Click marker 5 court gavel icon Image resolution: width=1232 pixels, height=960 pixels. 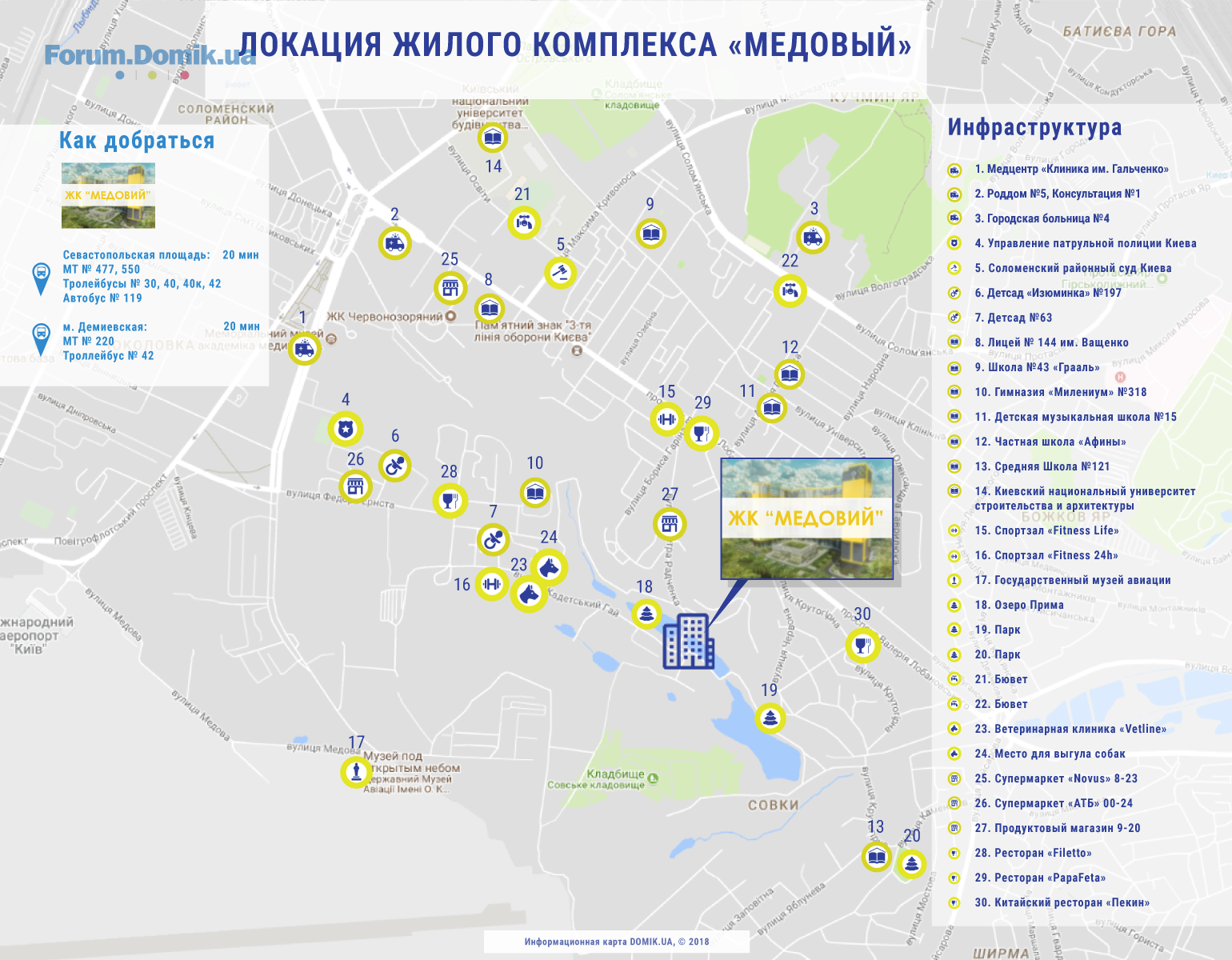point(561,272)
